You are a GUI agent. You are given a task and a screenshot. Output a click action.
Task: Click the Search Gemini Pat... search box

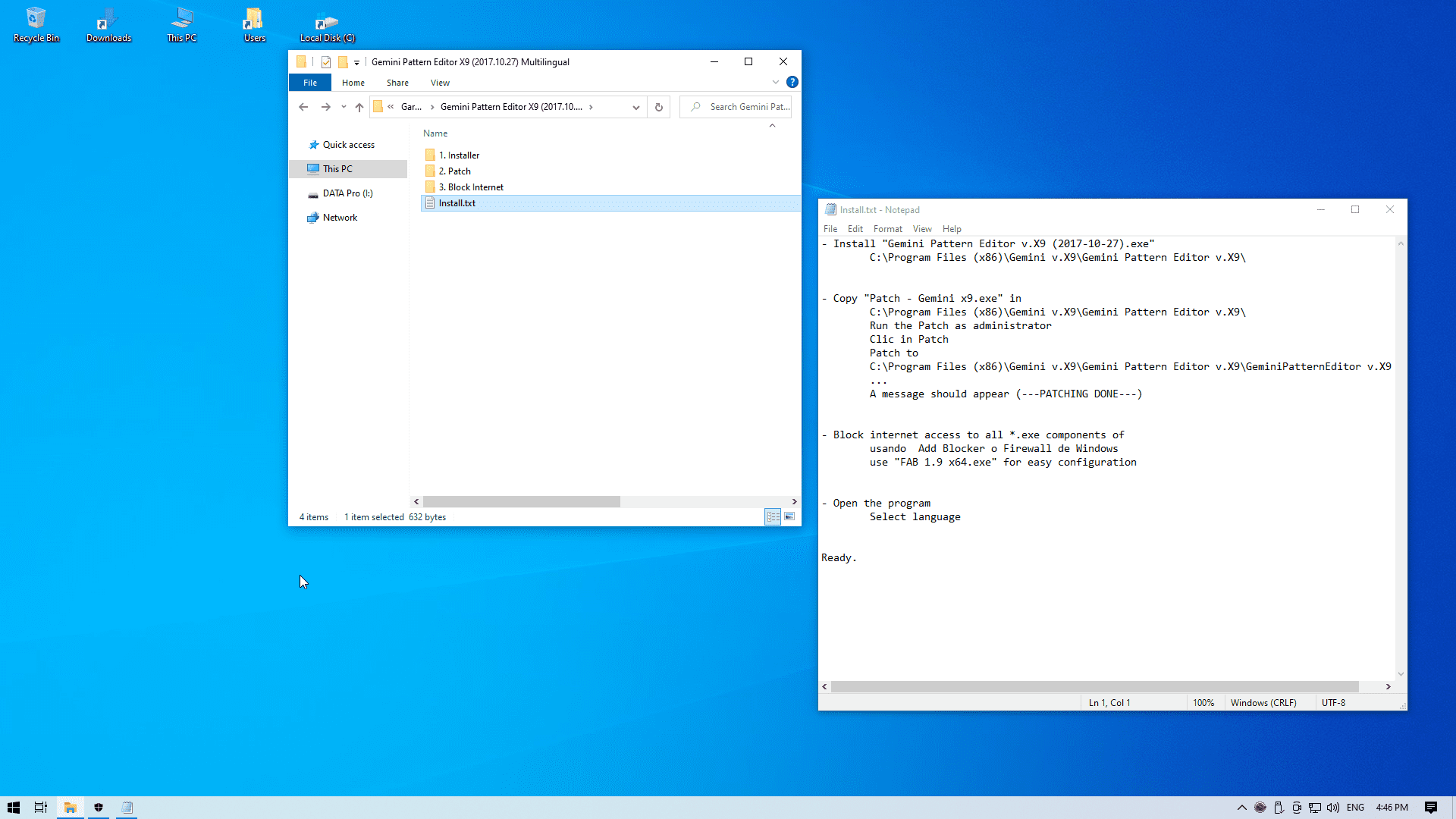(747, 107)
